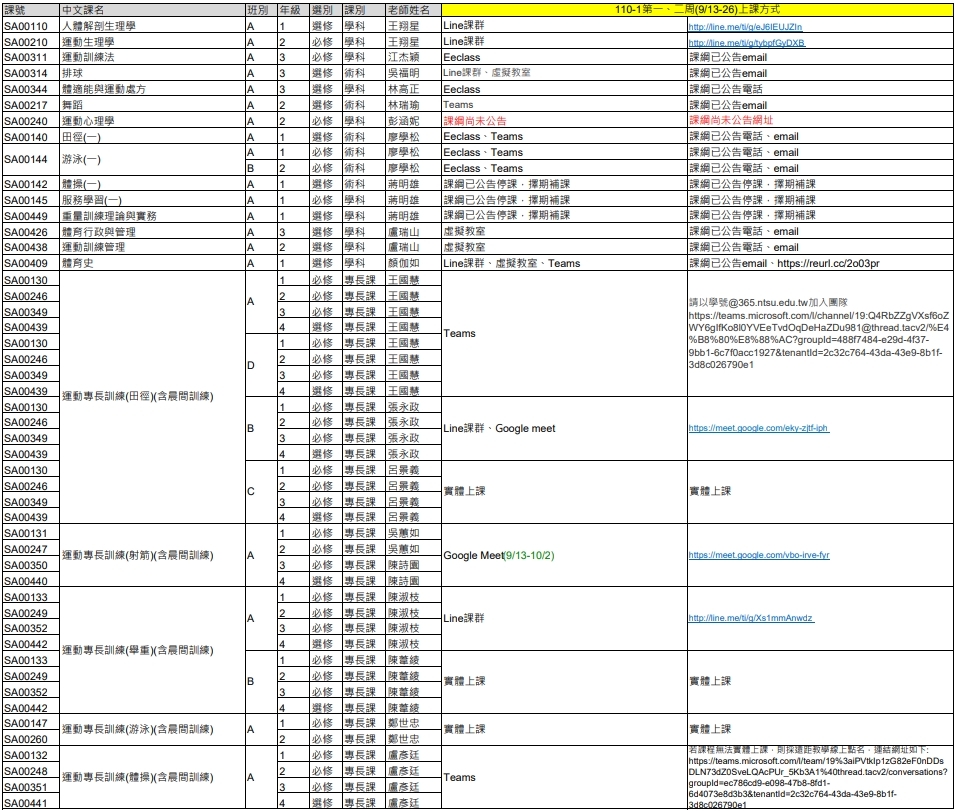Screen dimensions: 954x811
Task: Click course code SA00110
Action: pos(26,26)
